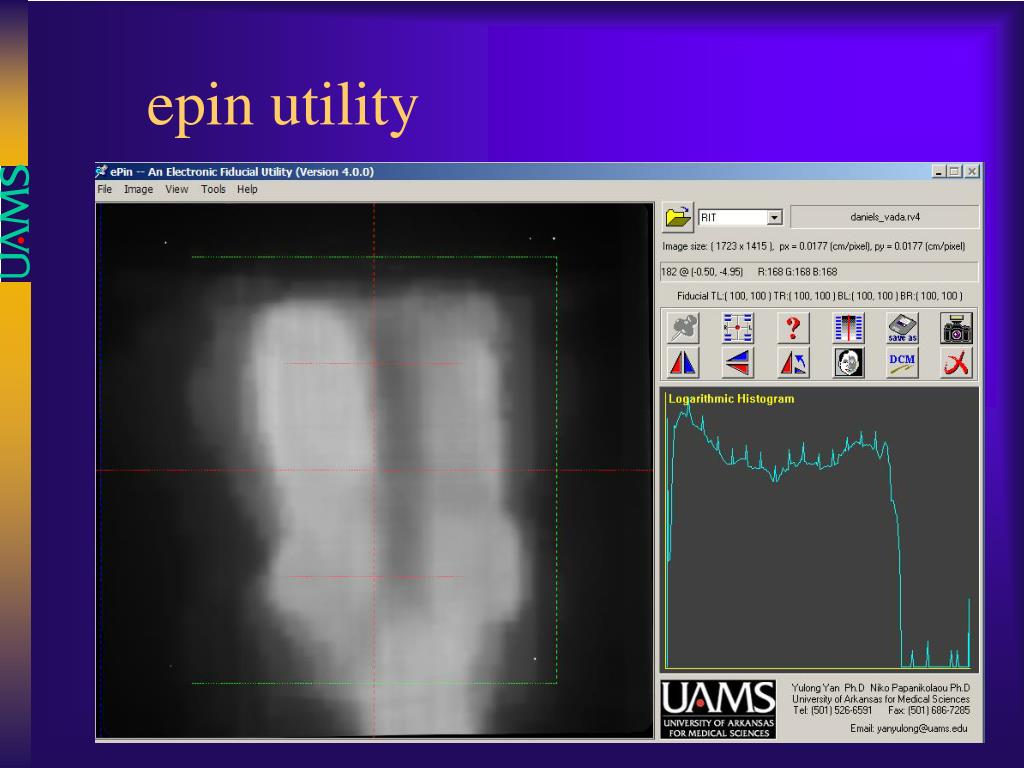Viewport: 1024px width, 768px height.
Task: Export to DICOM with the DCM icon
Action: [903, 362]
